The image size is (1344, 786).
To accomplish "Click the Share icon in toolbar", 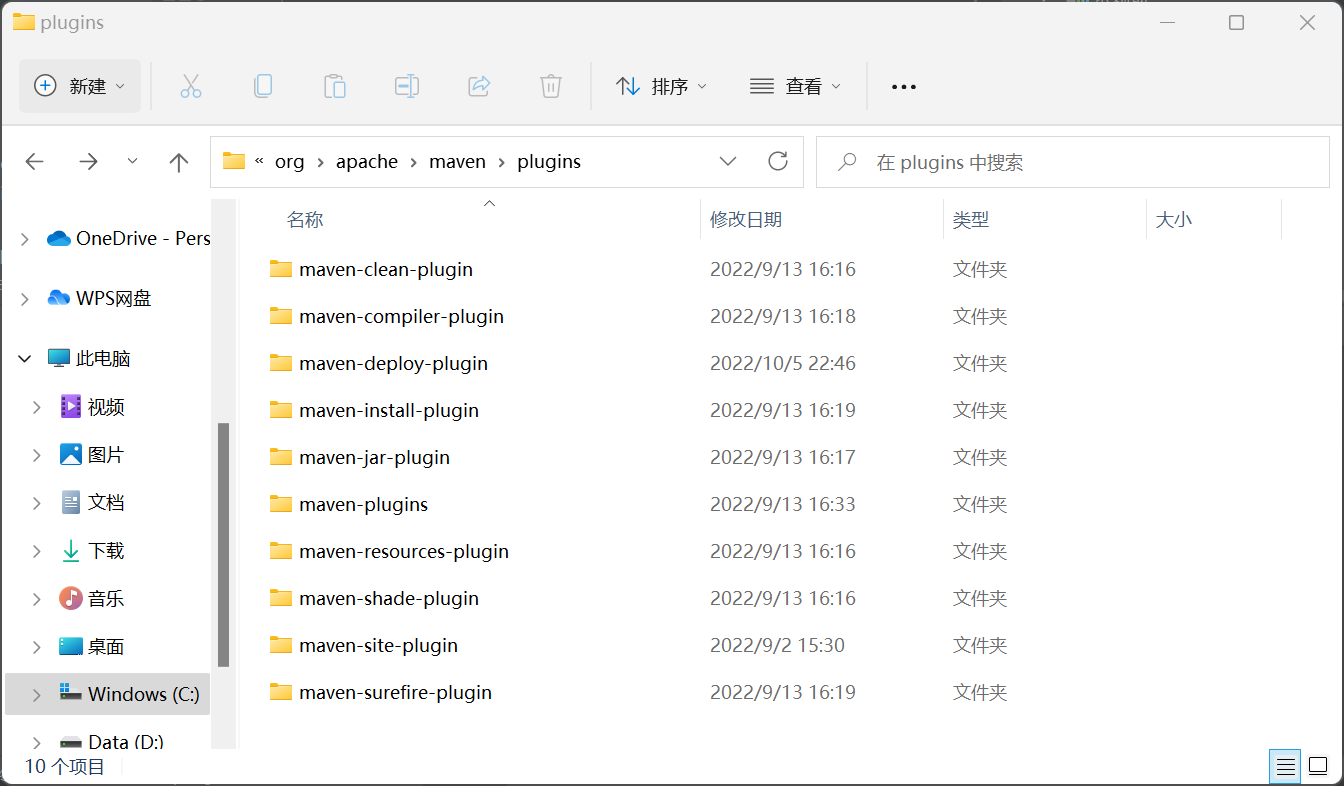I will [x=479, y=86].
